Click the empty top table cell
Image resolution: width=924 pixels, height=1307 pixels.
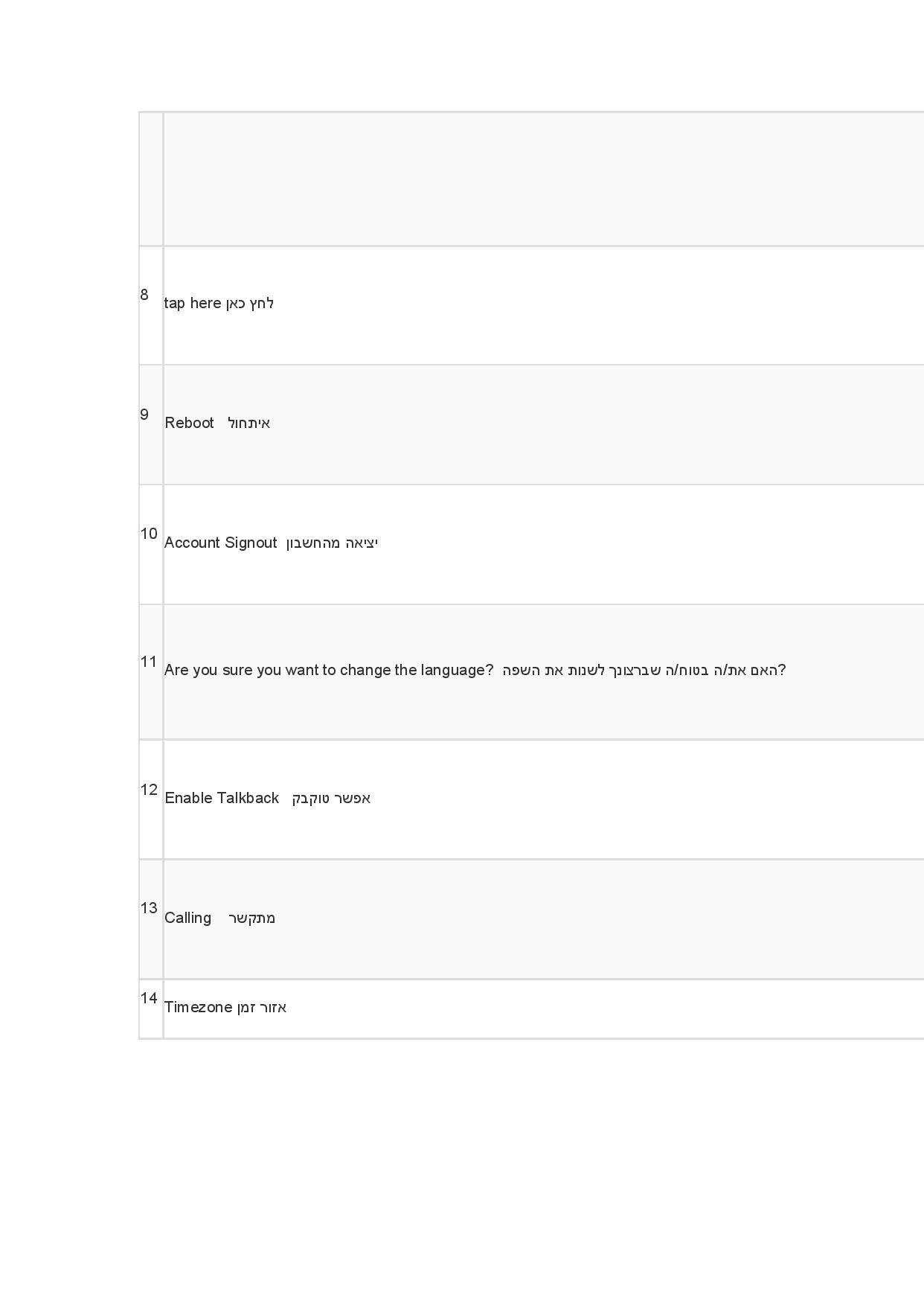(544, 179)
